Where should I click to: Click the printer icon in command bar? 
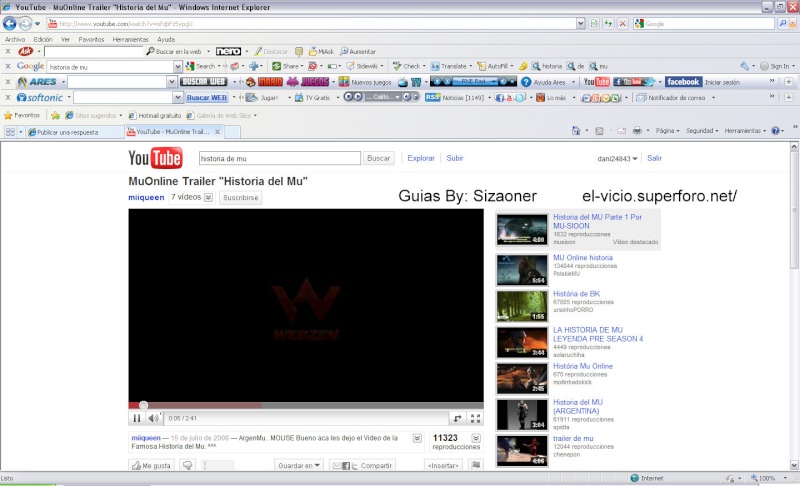pyautogui.click(x=637, y=131)
